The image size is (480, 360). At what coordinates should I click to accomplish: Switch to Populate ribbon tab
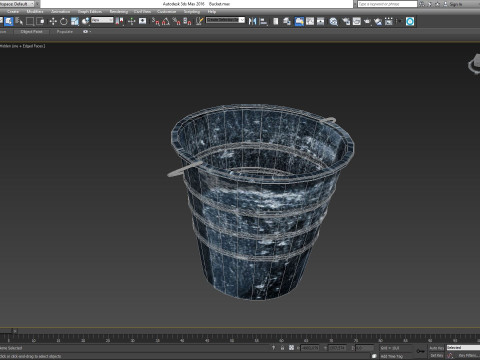pos(65,32)
